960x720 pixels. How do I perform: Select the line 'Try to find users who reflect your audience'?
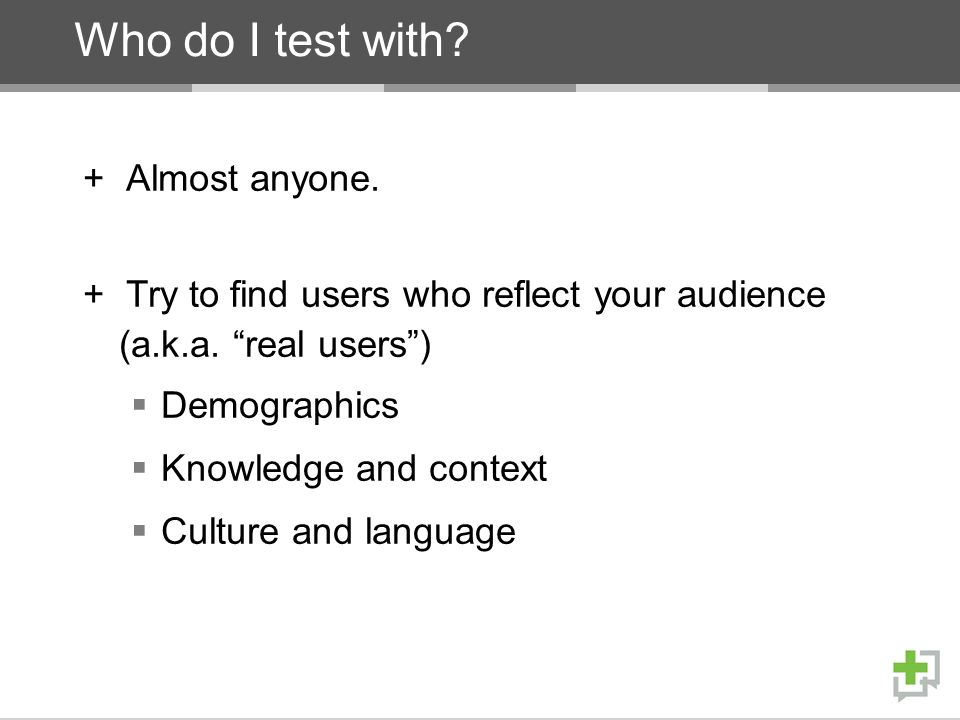(x=476, y=295)
